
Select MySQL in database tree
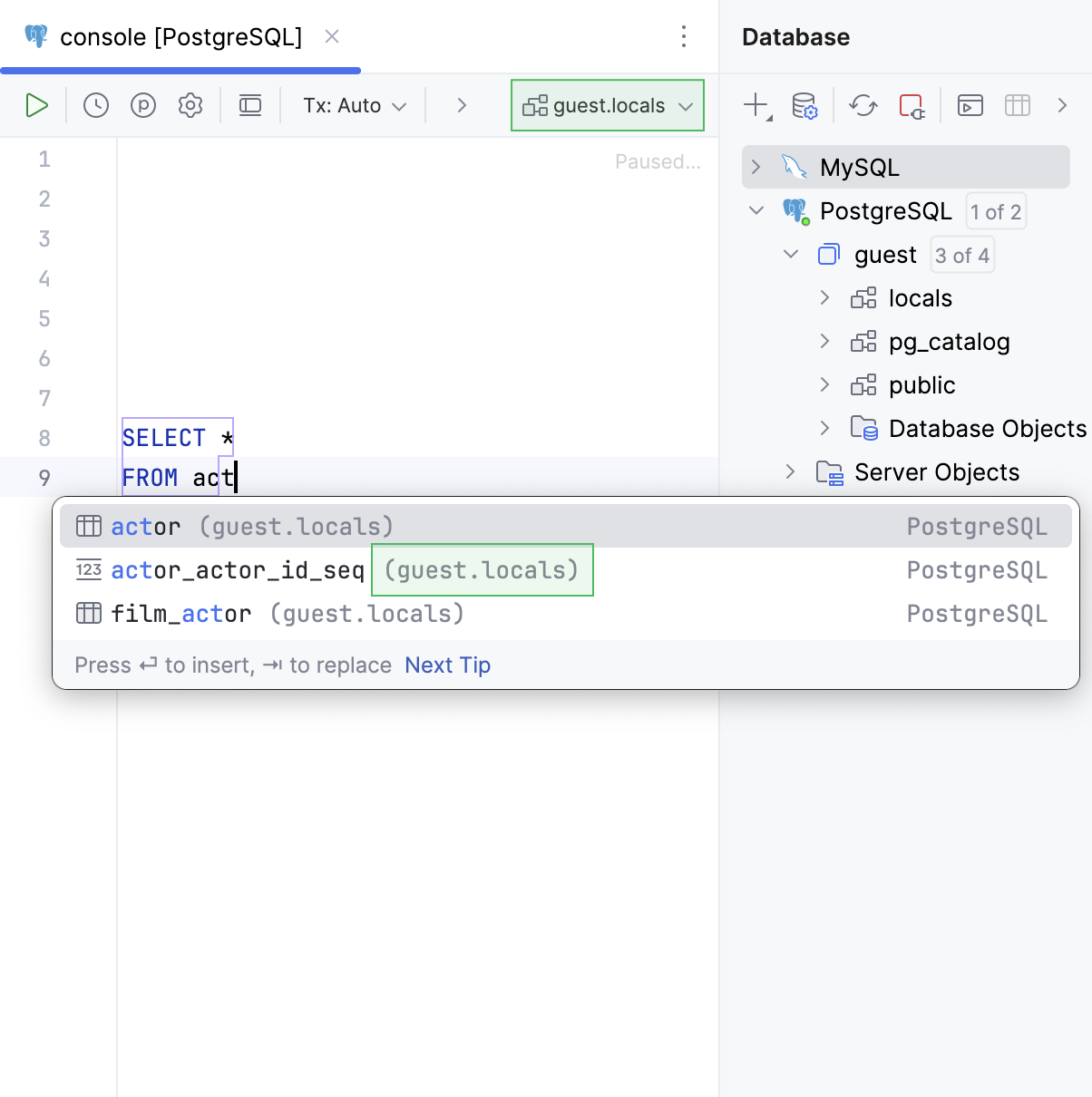pos(906,167)
